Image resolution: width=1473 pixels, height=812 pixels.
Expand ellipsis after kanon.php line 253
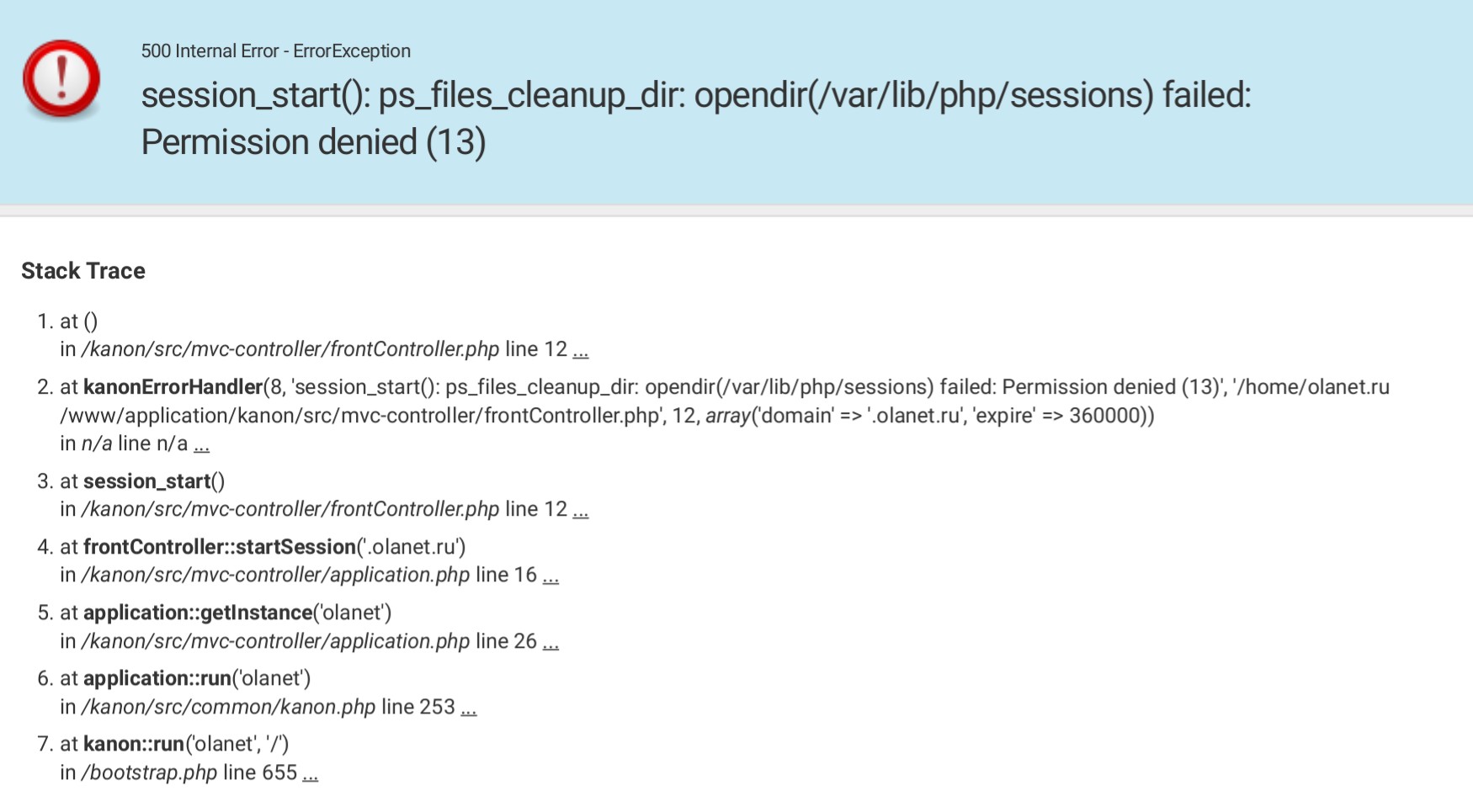pyautogui.click(x=469, y=708)
